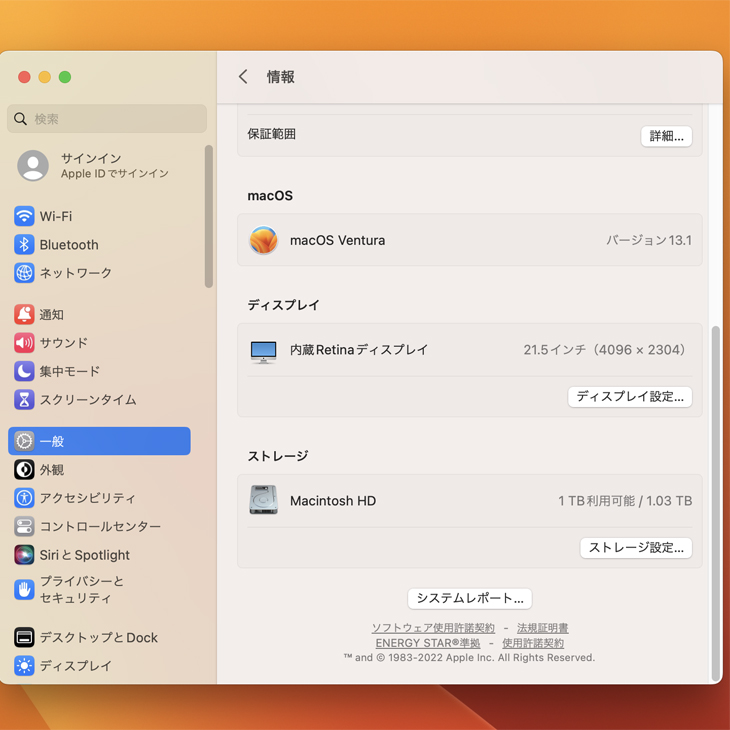The width and height of the screenshot is (730, 730).
Task: Click the 情報 pane vertical scrollbar
Action: coord(716,504)
